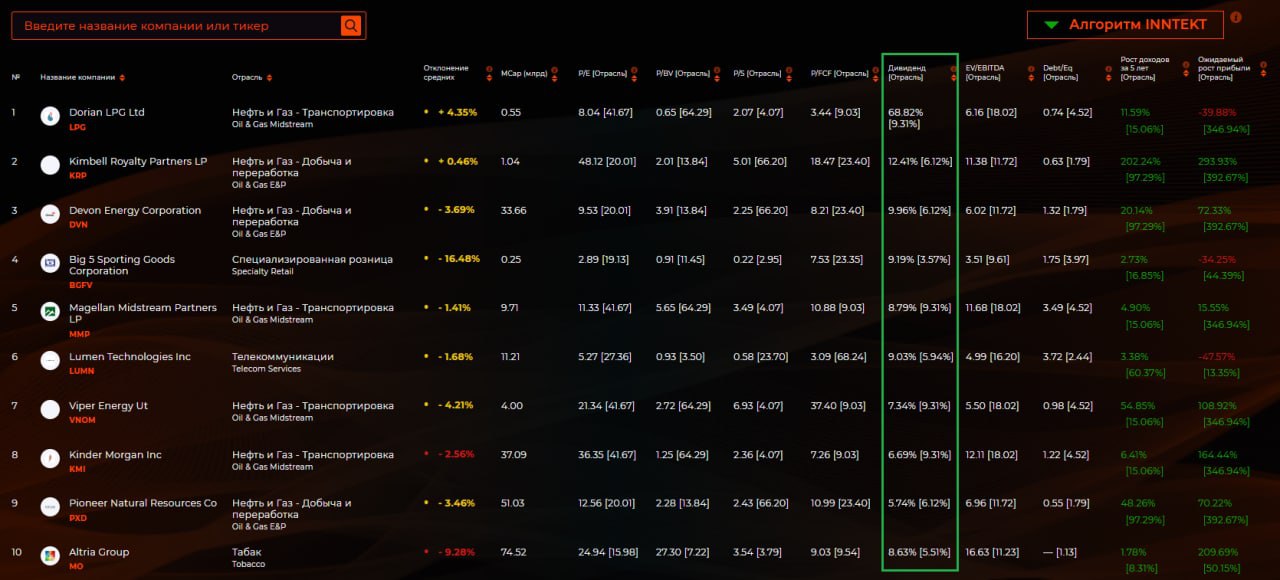Open the info icon beside Алгоритм INNTEKT
The image size is (1280, 580).
[x=1236, y=17]
